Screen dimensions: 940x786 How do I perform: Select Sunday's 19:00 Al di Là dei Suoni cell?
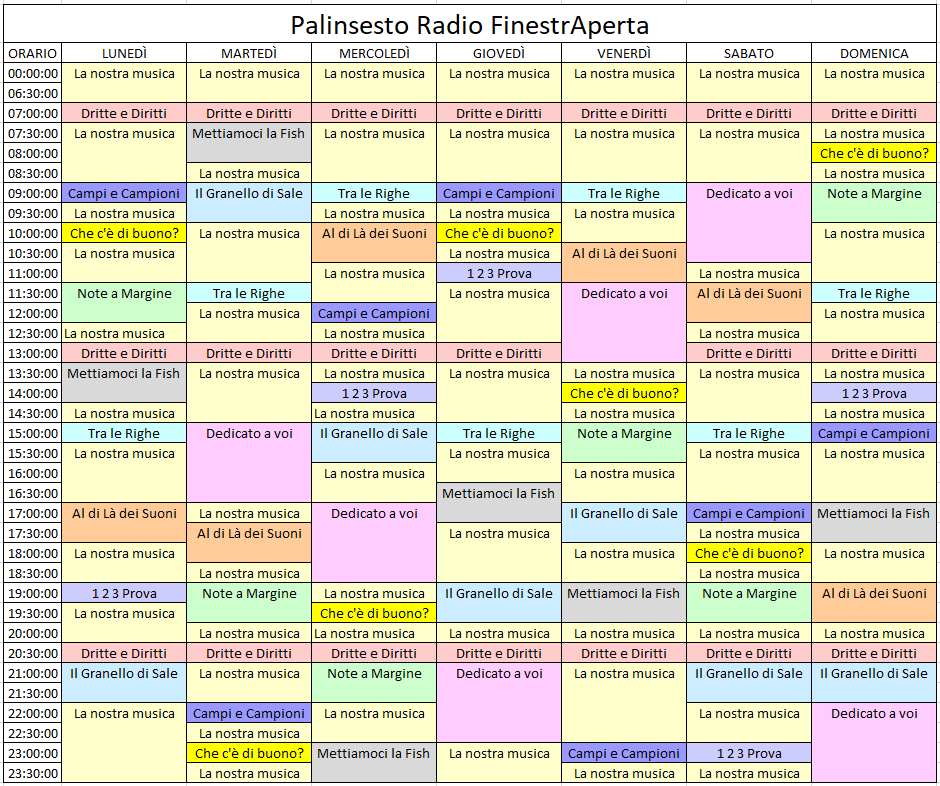[x=874, y=603]
